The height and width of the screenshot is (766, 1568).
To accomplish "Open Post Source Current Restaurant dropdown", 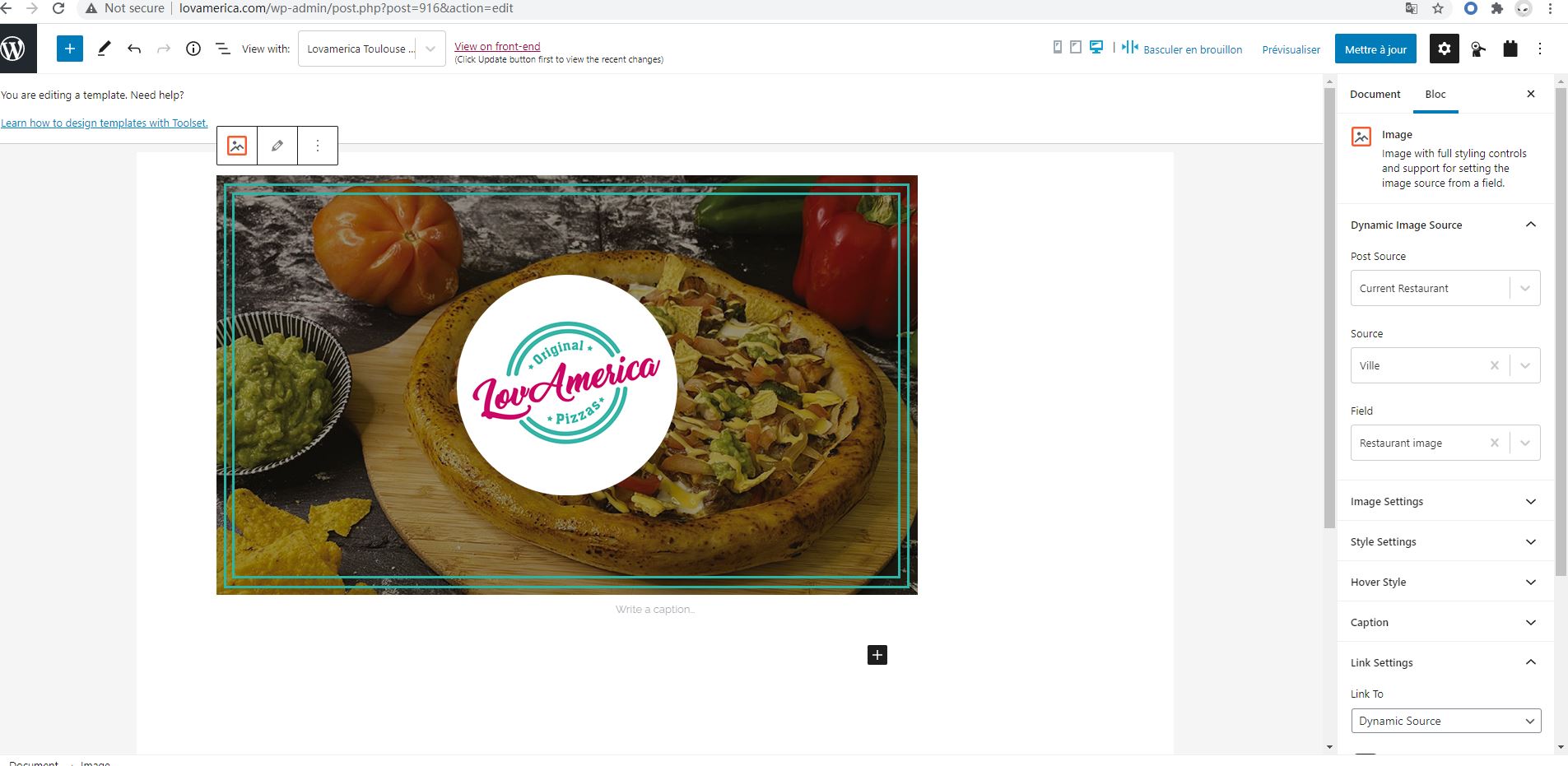I will click(1445, 288).
